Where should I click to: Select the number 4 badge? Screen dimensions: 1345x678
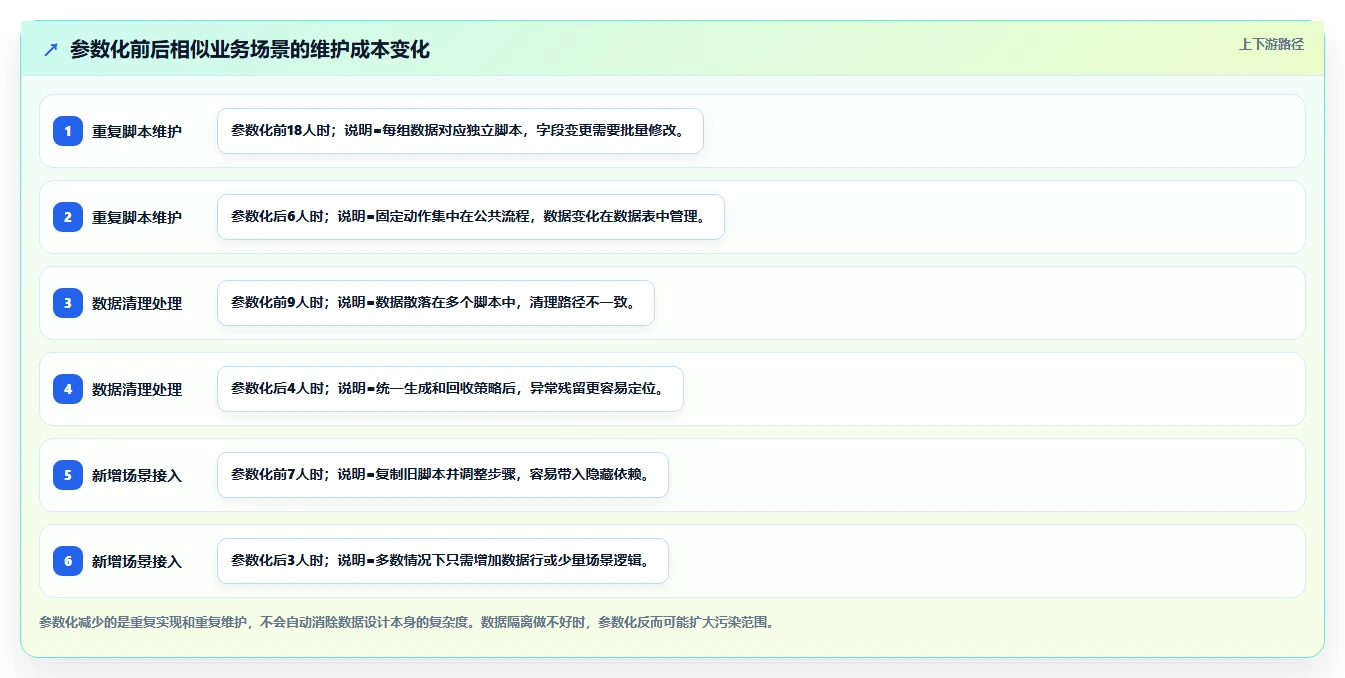[x=68, y=389]
